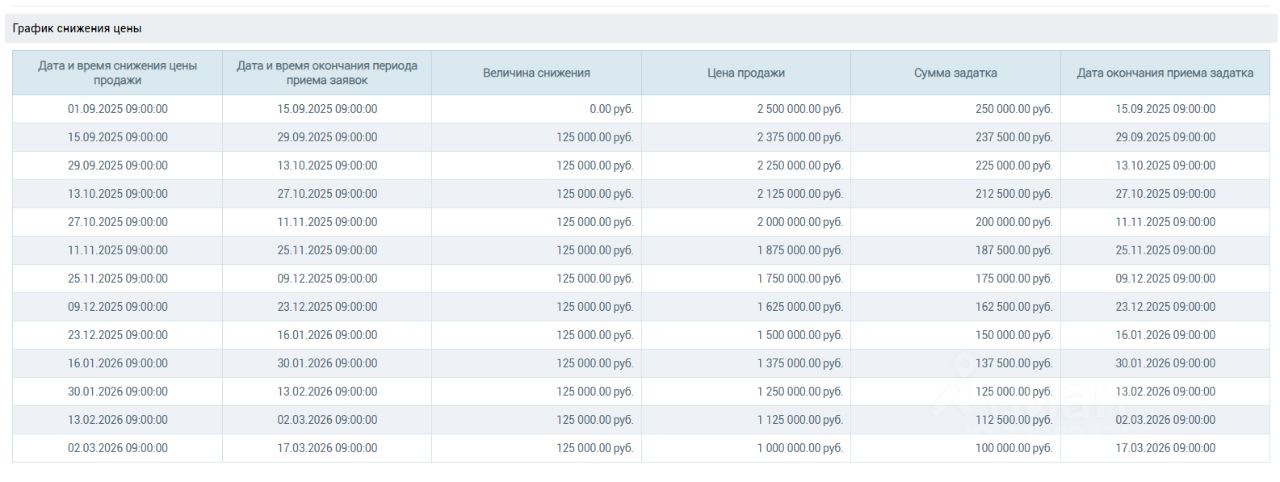This screenshot has height=482, width=1280.
Task: Select the sale price 1 500 000.00 руб.
Action: click(800, 335)
